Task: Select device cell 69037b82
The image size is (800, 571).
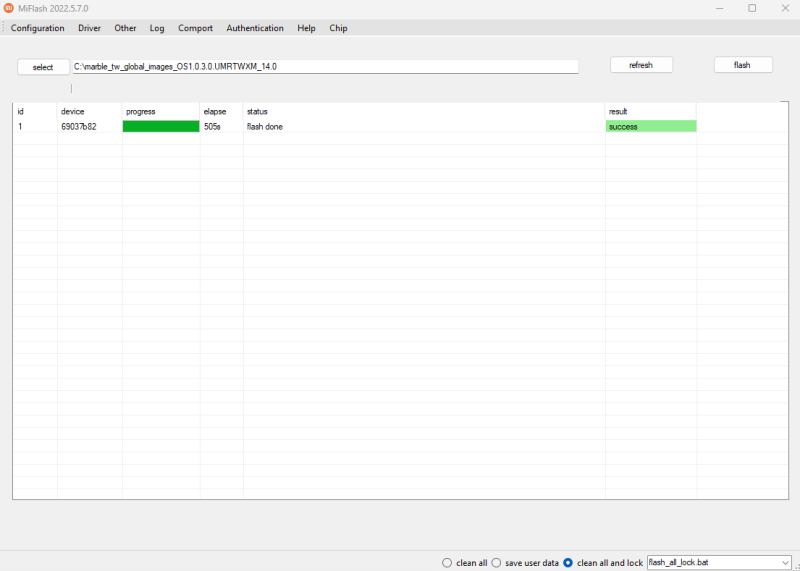Action: point(89,127)
